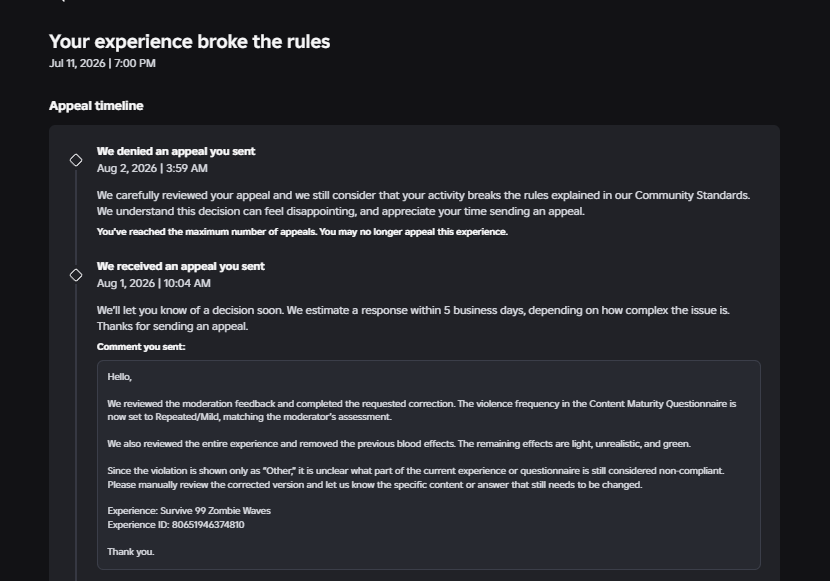This screenshot has width=830, height=581.
Task: Click the timeline line between the two appeal markers
Action: [x=76, y=217]
